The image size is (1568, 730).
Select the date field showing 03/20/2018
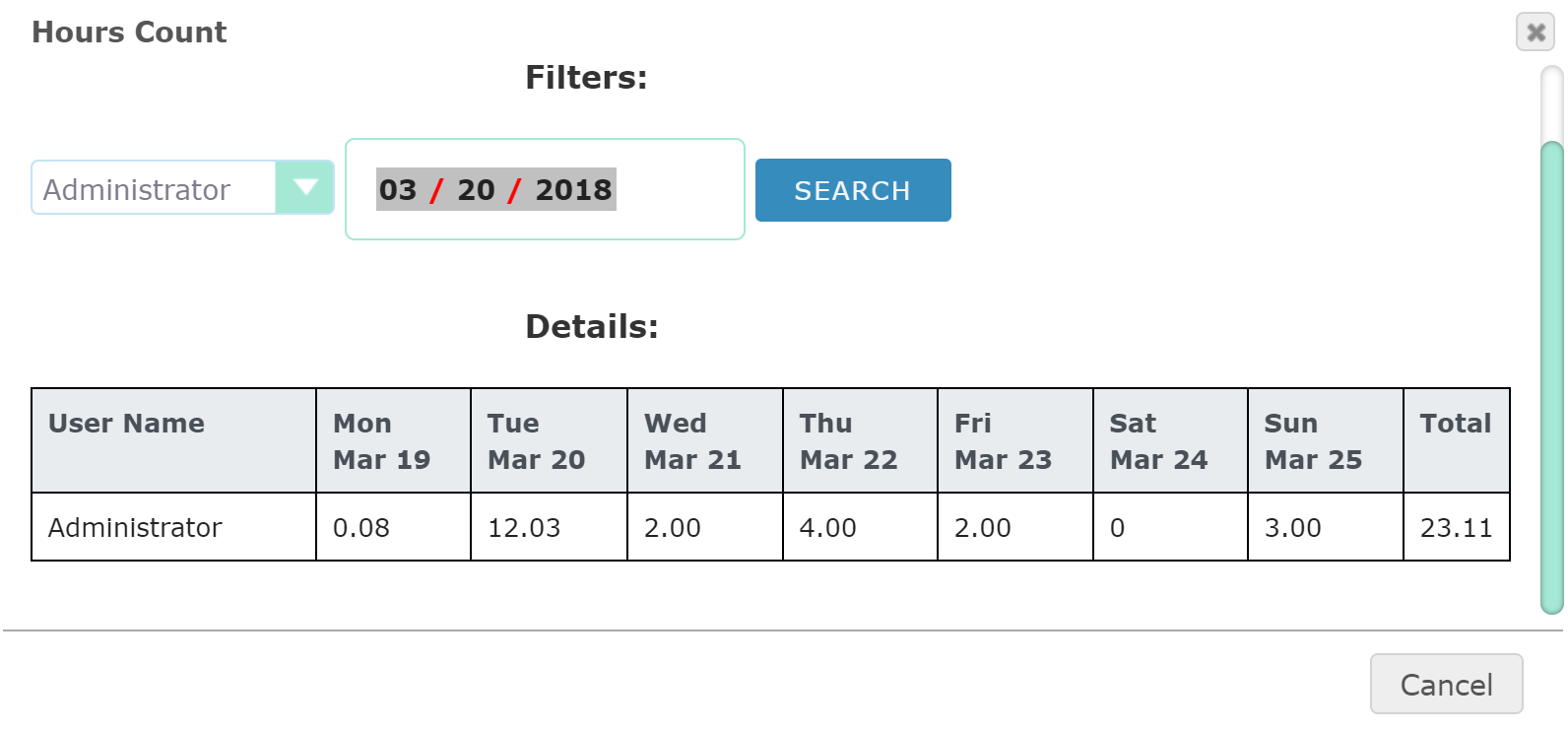[x=543, y=189]
